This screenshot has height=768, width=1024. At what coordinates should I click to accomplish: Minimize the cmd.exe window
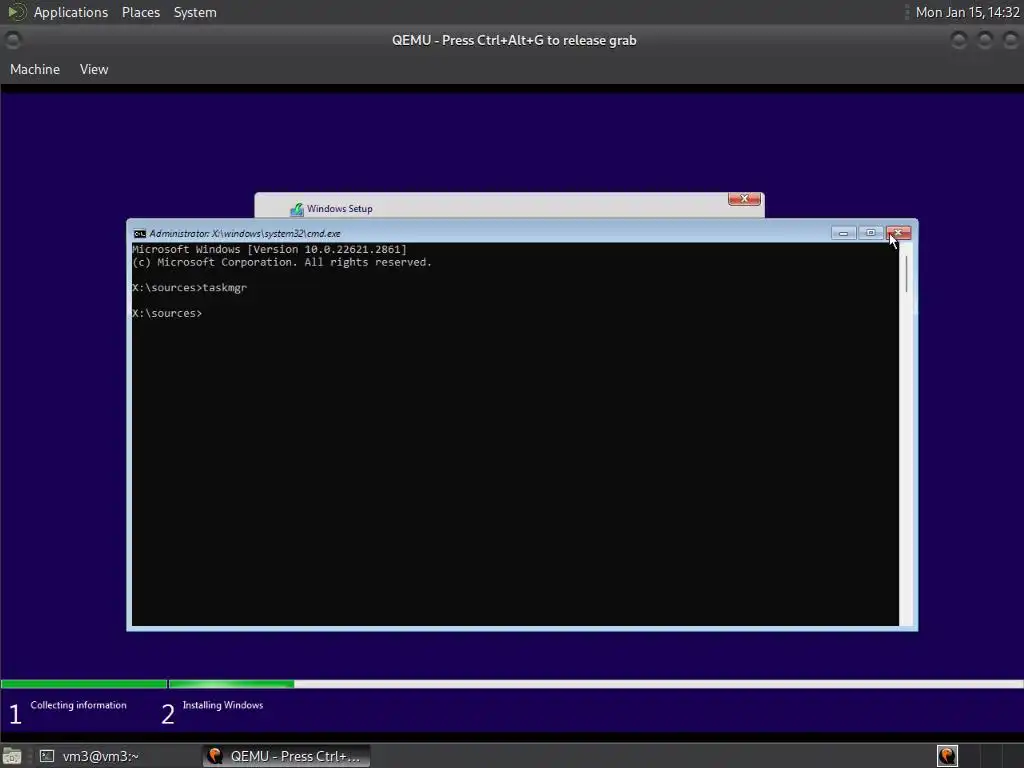(x=843, y=233)
